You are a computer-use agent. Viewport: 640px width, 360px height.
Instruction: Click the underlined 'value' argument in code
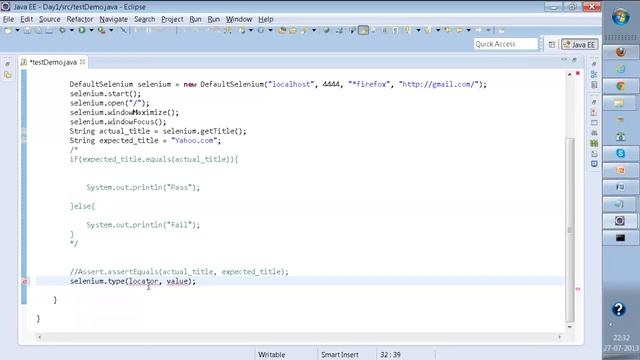[x=177, y=281]
